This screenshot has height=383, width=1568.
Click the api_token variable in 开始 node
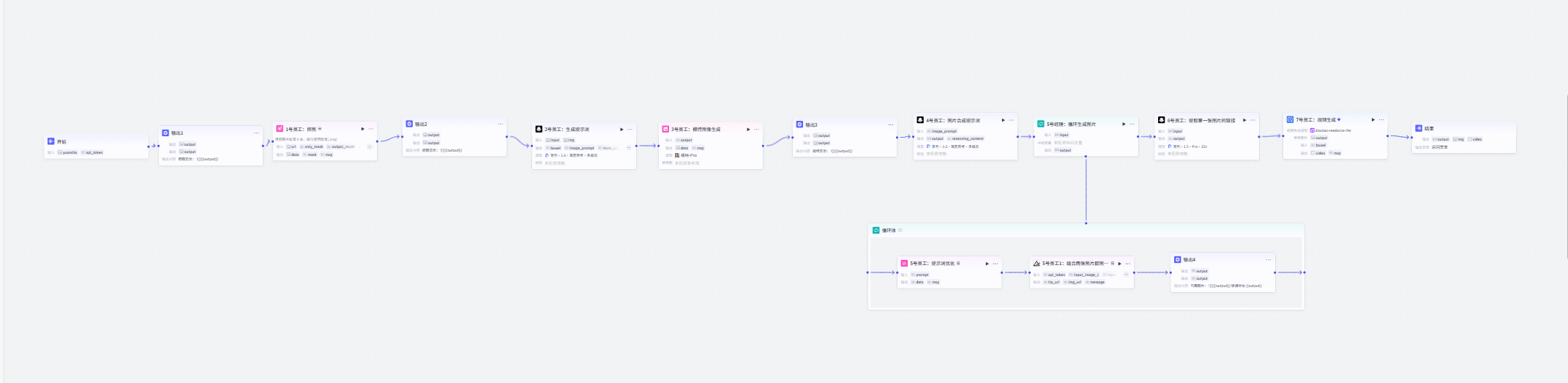point(93,152)
